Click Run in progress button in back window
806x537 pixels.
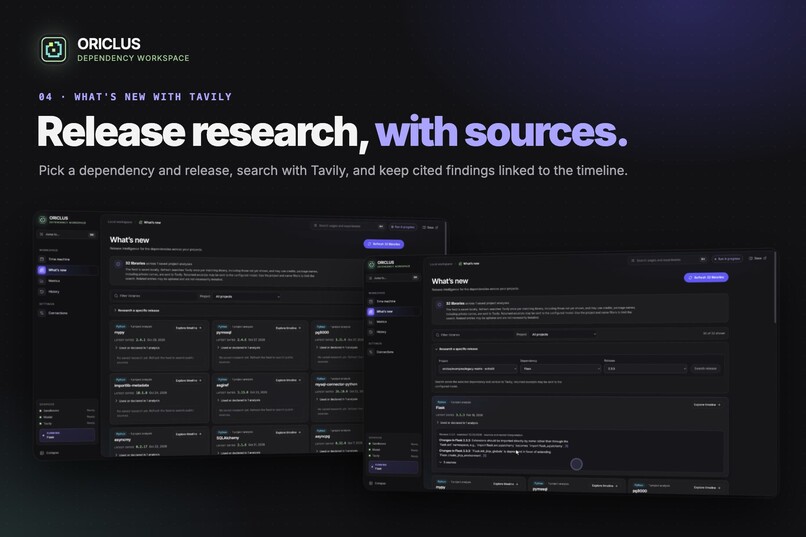coord(402,227)
